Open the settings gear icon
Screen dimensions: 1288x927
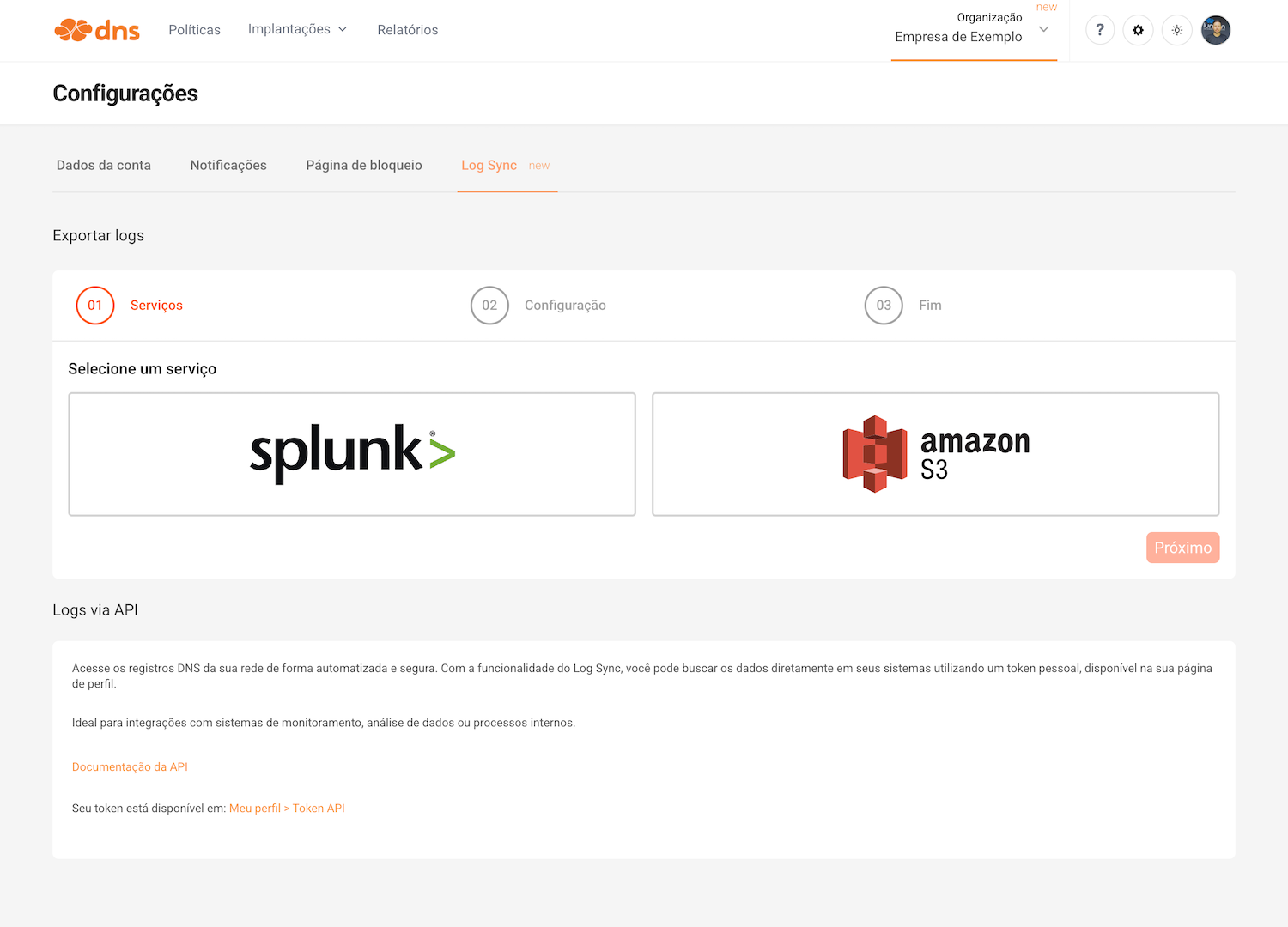(x=1138, y=30)
